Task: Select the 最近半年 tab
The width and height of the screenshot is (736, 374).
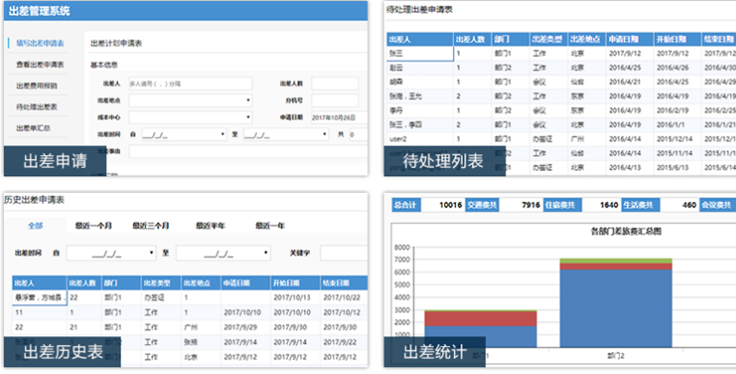Action: (211, 226)
